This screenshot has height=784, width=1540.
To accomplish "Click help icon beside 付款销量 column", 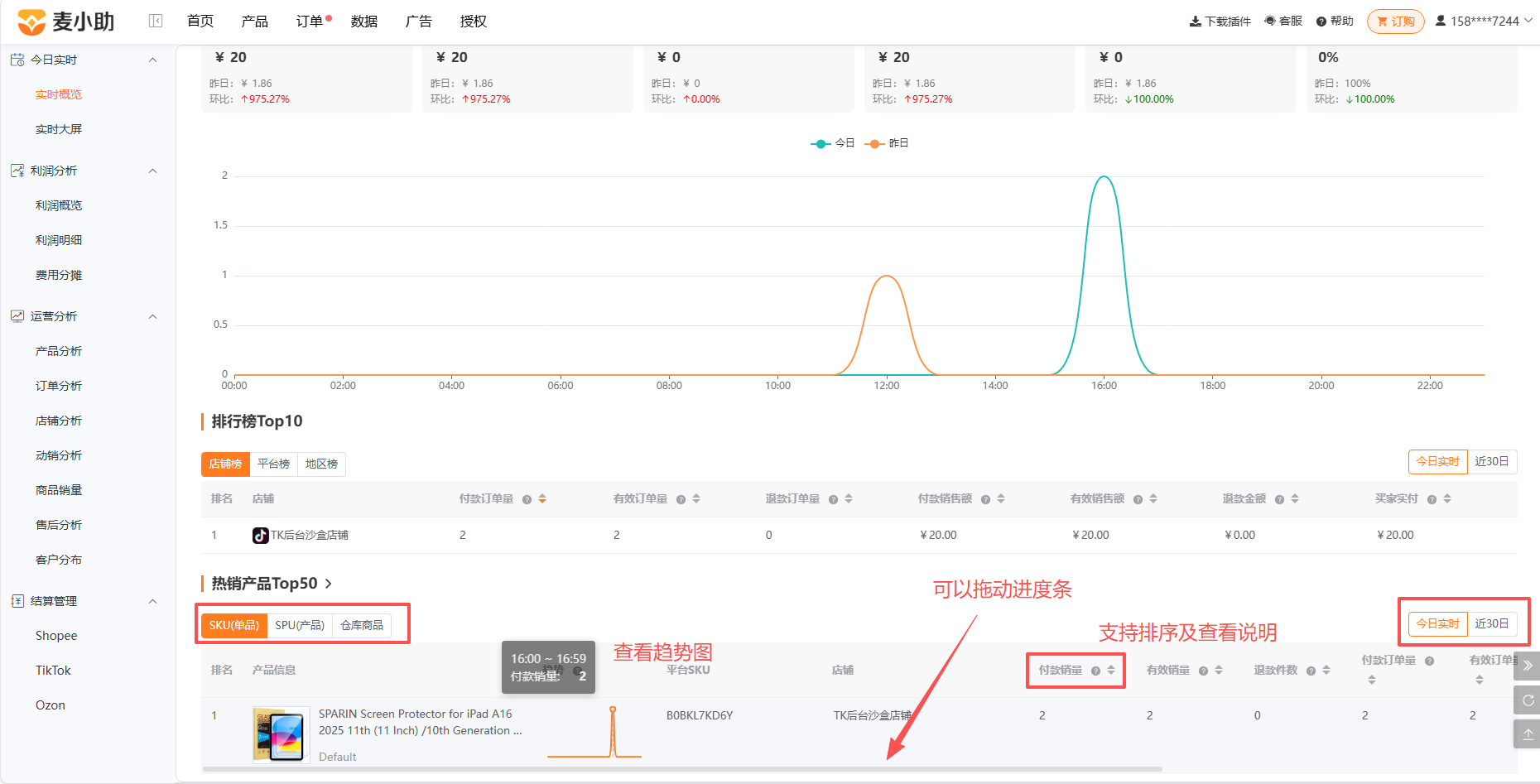I will pos(1095,671).
